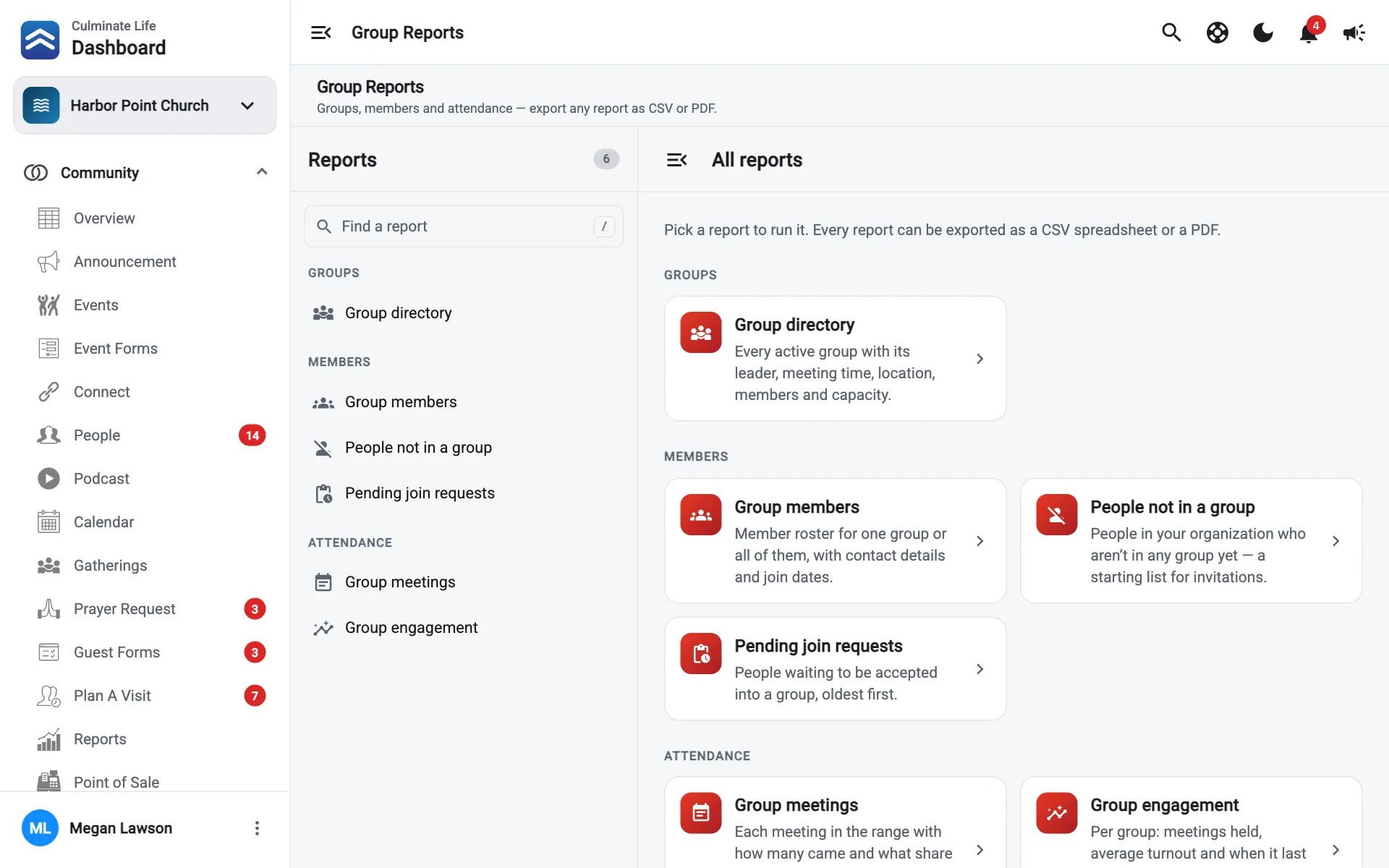
Task: Click the Prayer Request praying-hands icon
Action: 48,609
